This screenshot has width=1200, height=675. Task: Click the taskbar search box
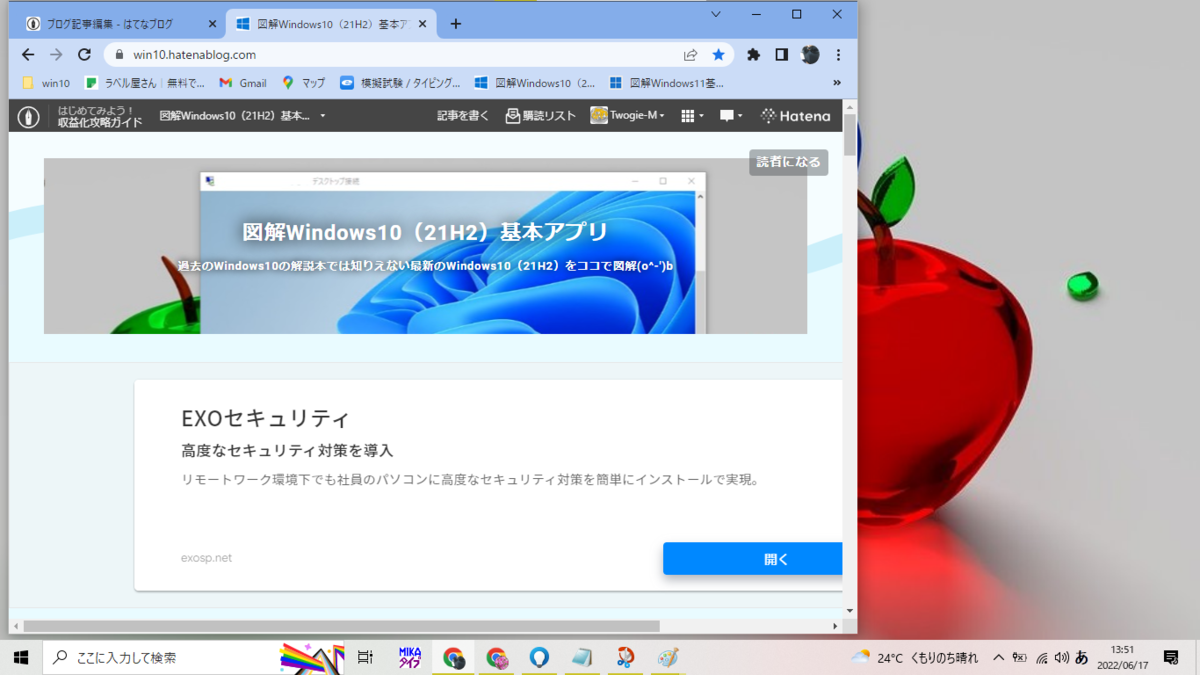click(x=194, y=657)
